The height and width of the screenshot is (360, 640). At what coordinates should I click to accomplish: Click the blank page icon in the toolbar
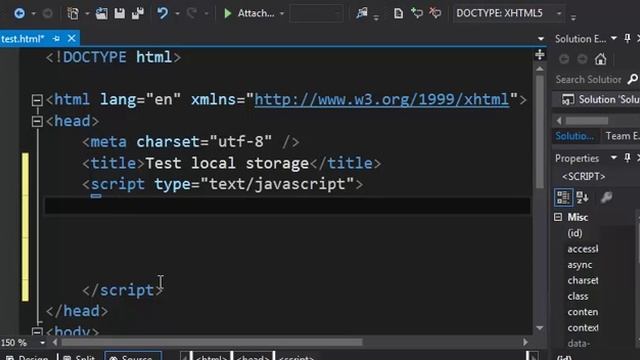pos(398,13)
